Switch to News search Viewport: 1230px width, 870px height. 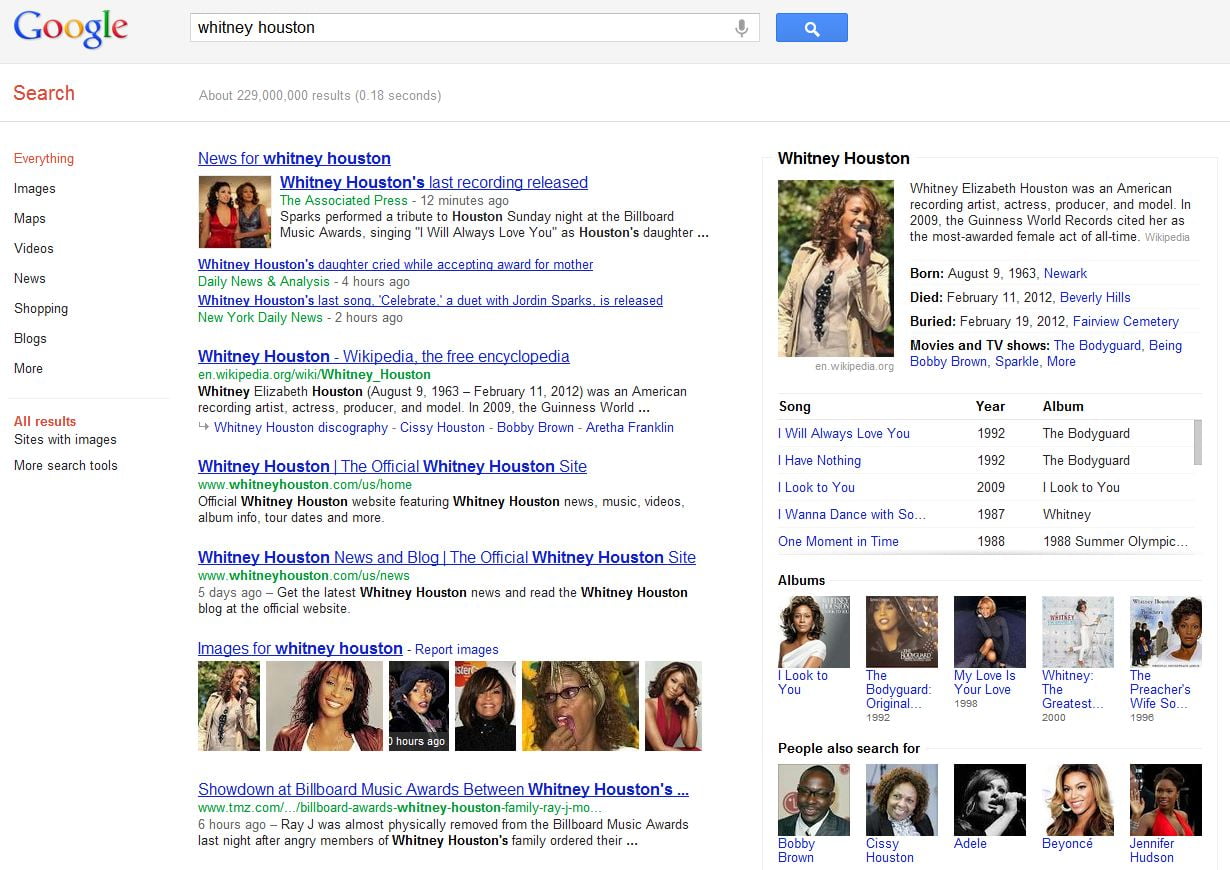tap(30, 278)
